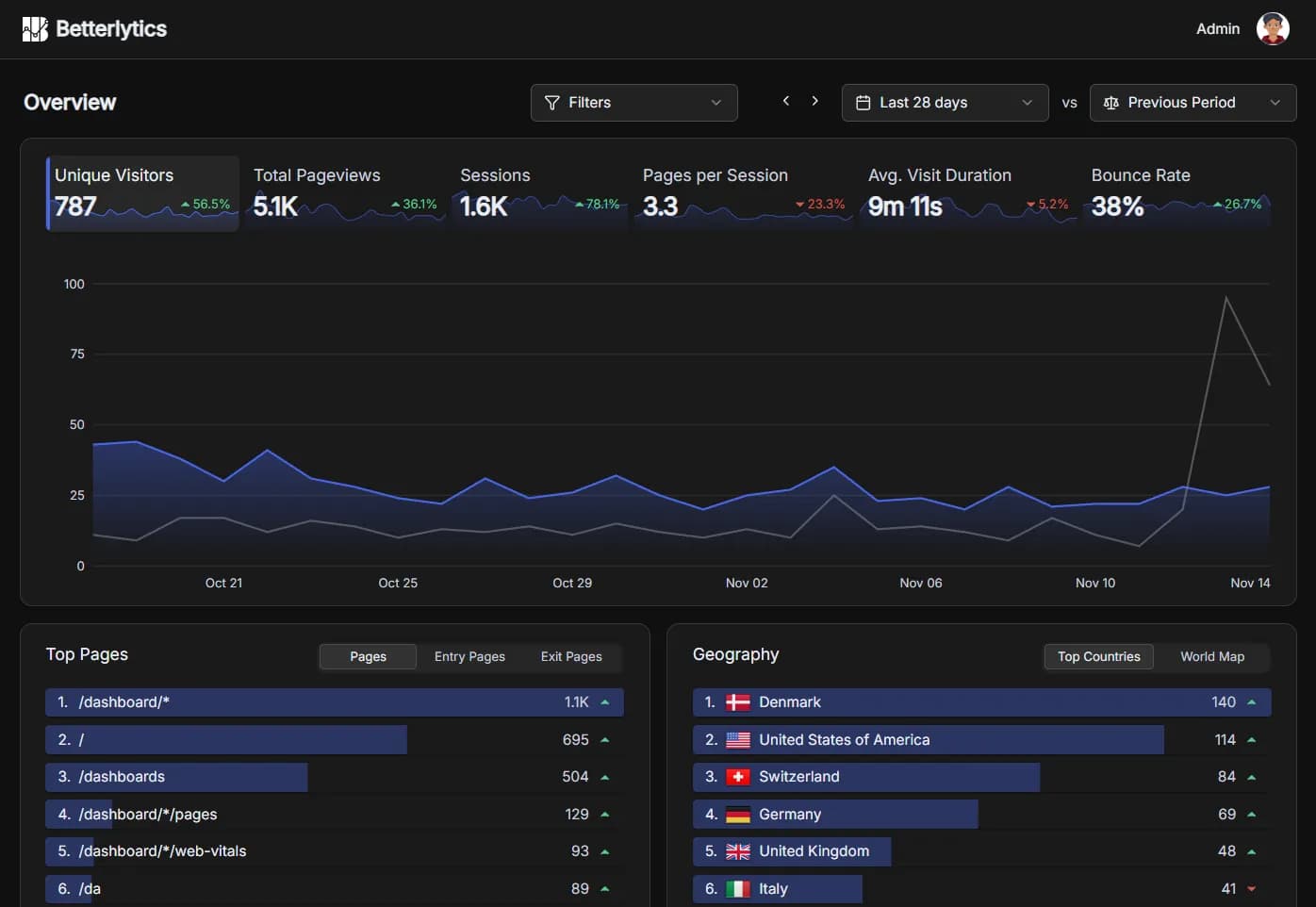Click the Betterlytics logo icon
The image size is (1316, 907).
point(34,28)
